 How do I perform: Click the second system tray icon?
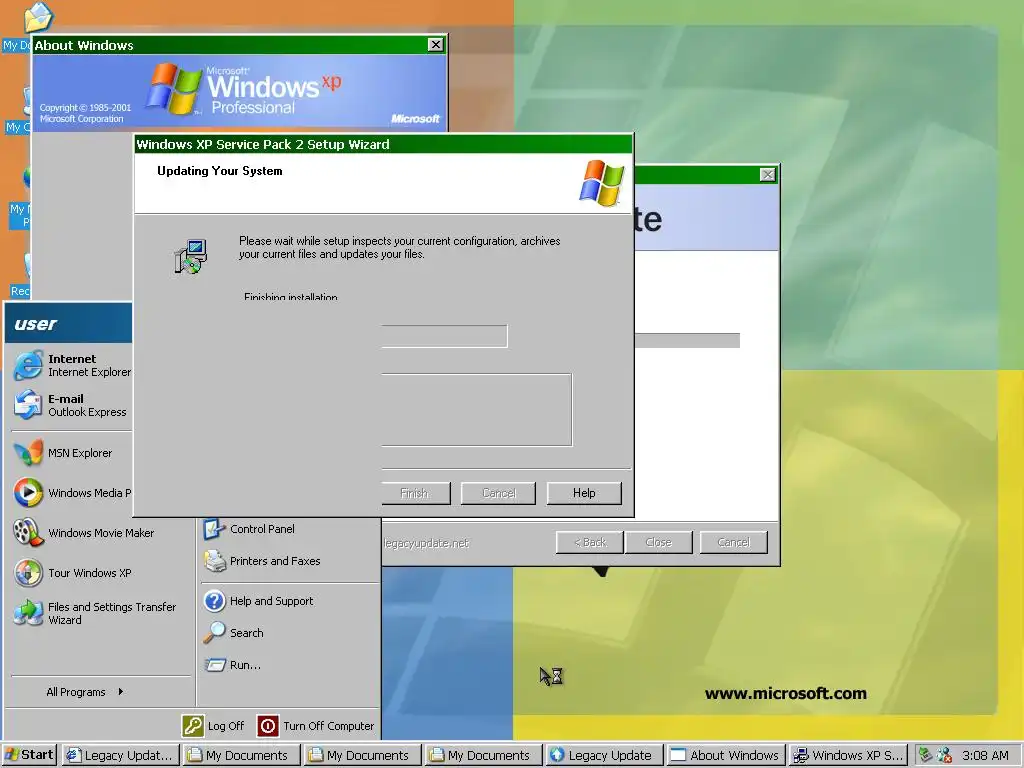tap(944, 755)
